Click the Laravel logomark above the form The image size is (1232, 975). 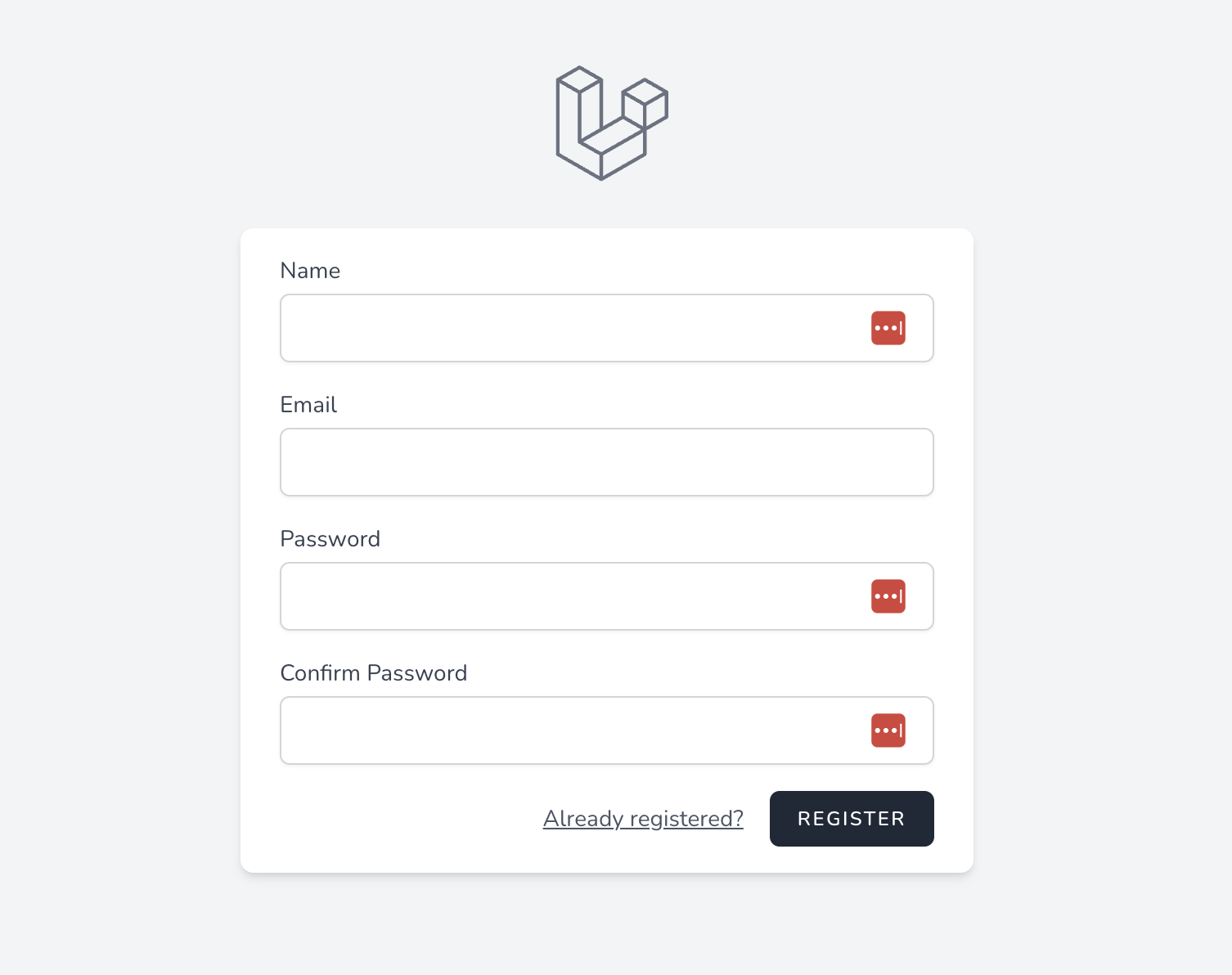click(x=612, y=121)
